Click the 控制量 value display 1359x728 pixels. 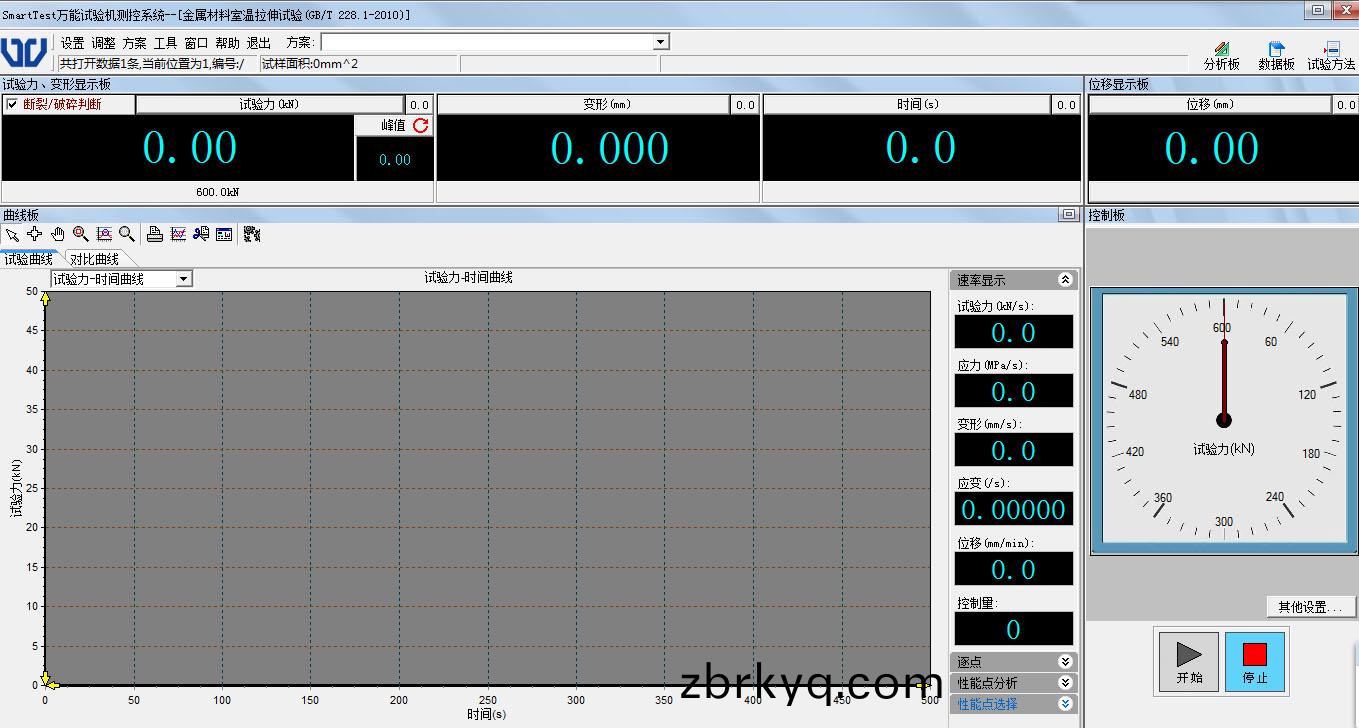pos(1013,629)
